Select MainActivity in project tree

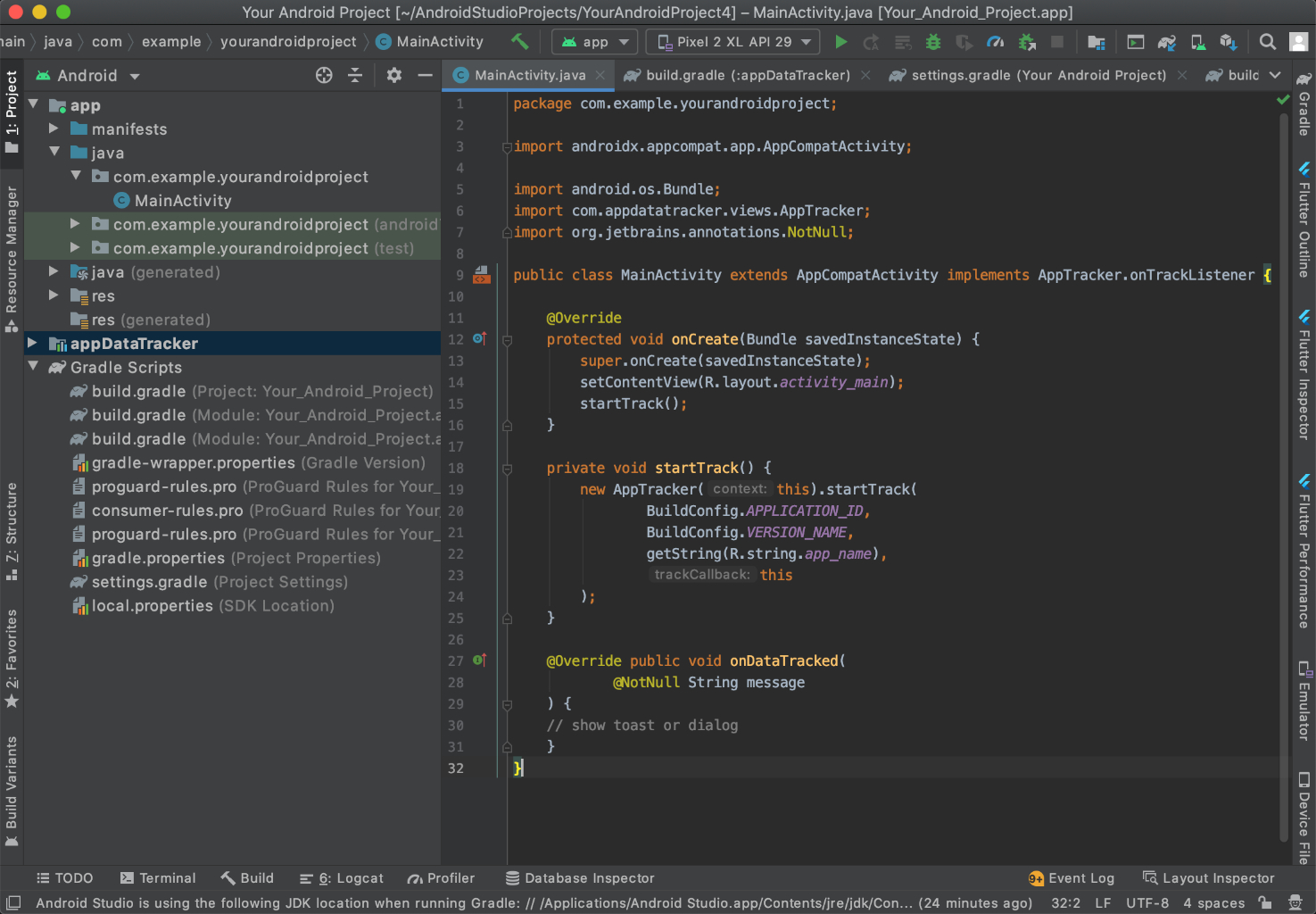173,201
